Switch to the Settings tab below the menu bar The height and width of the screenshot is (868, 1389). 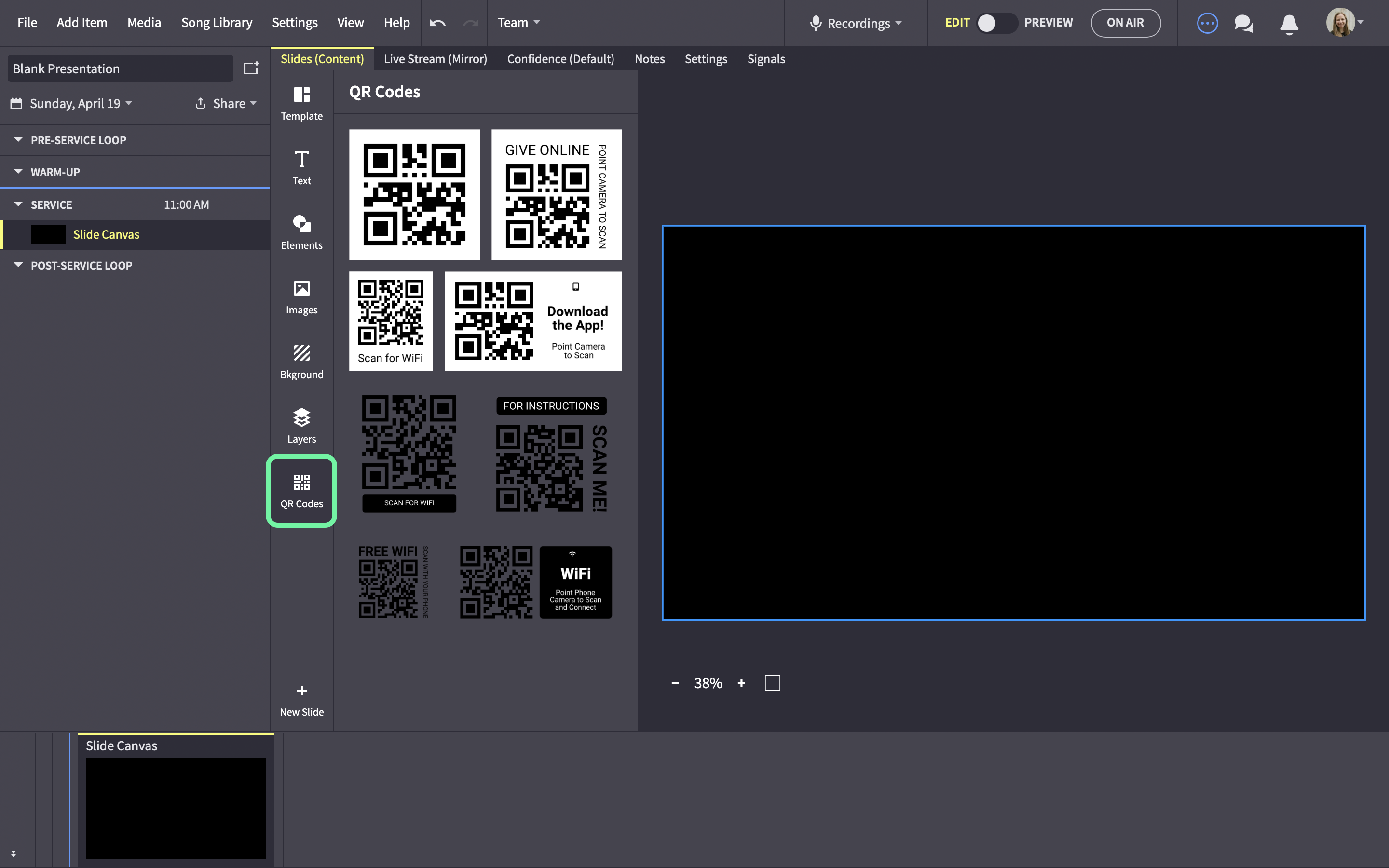pyautogui.click(x=706, y=58)
